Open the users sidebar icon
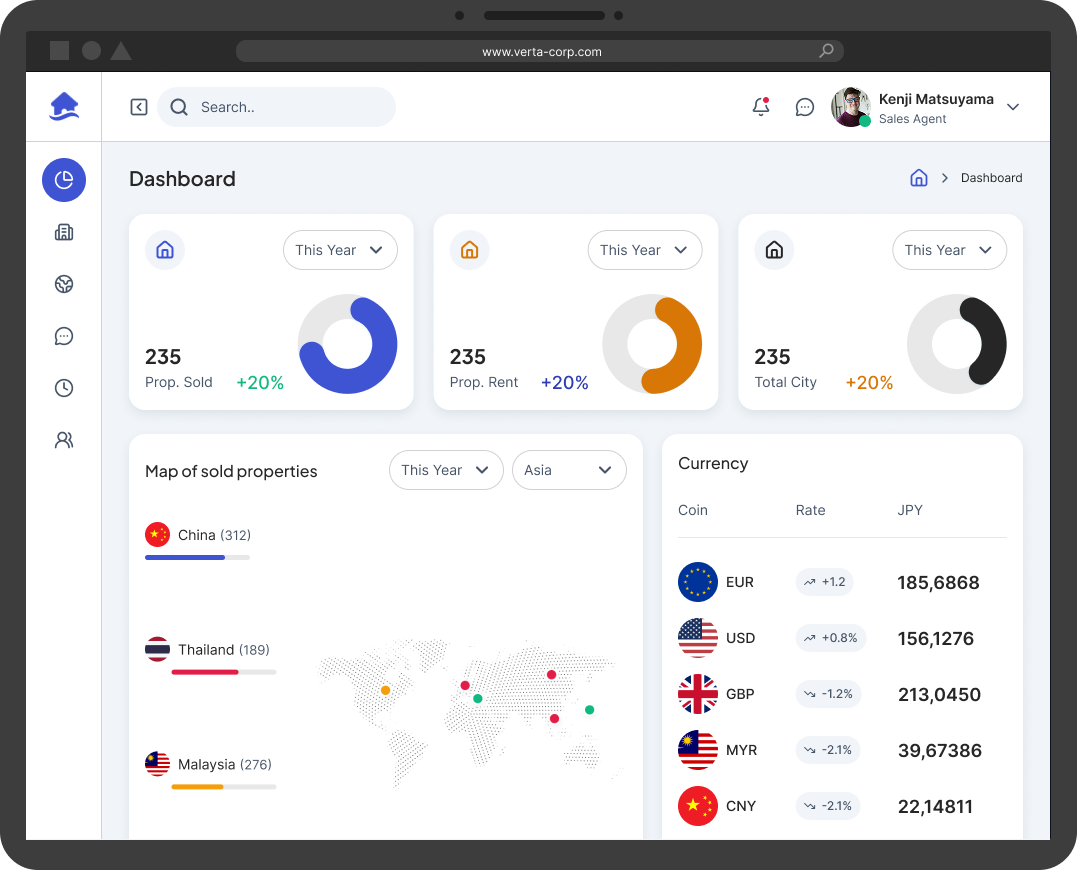 64,439
